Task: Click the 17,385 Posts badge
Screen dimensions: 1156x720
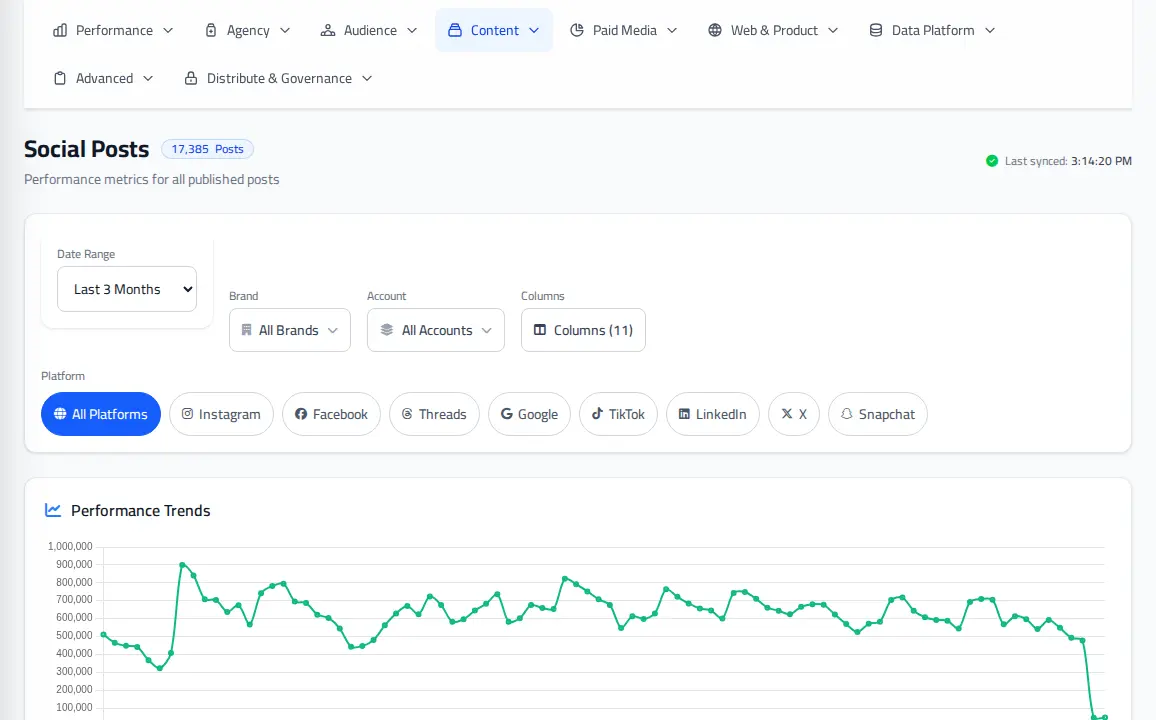Action: 207,149
